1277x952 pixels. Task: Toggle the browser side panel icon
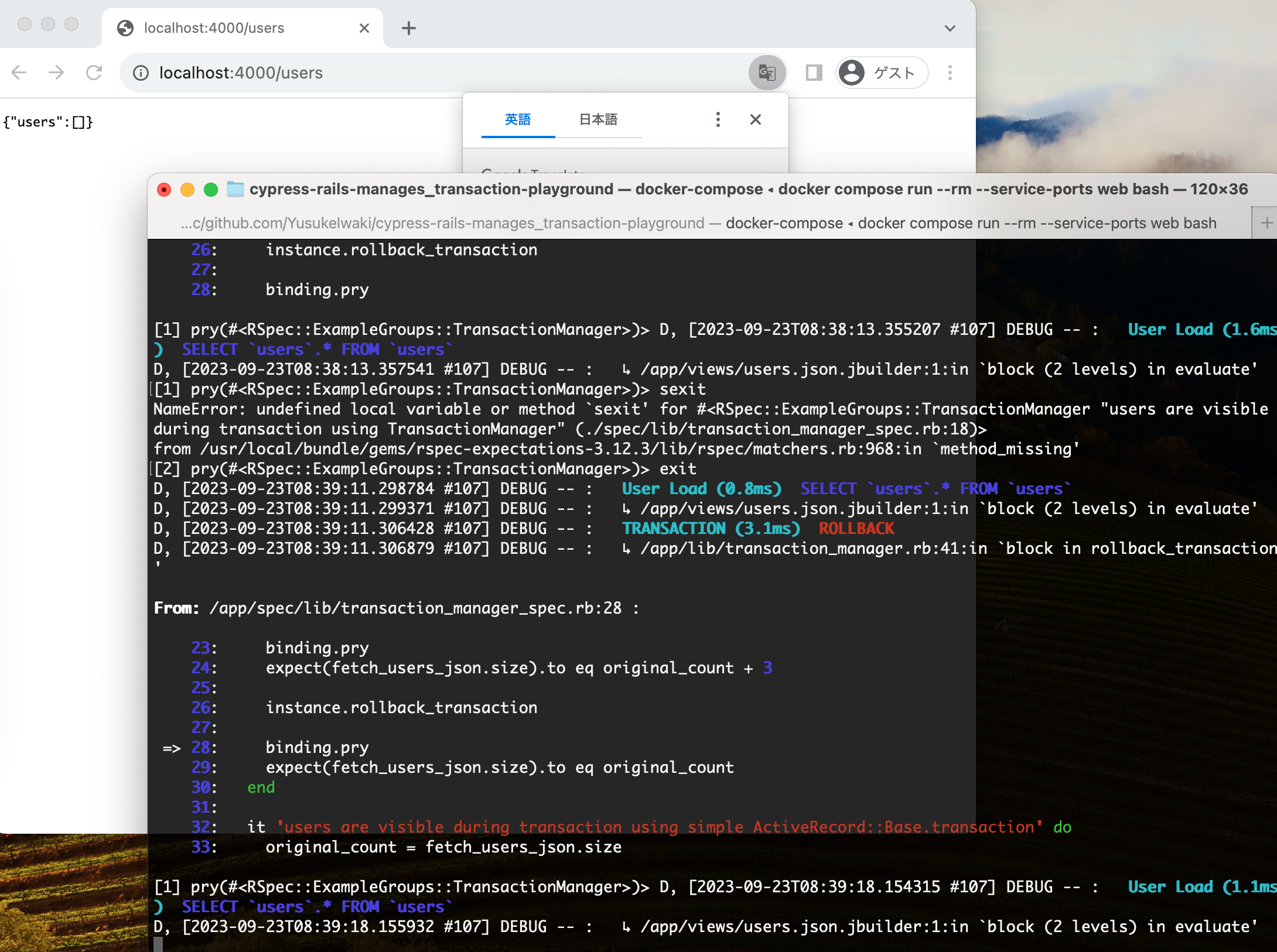coord(814,73)
